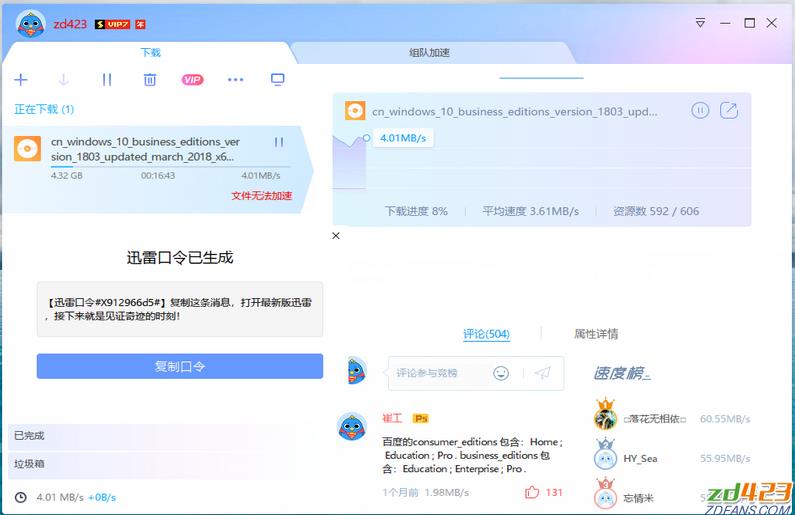Like the comment with thumbs-up icon

(x=532, y=492)
